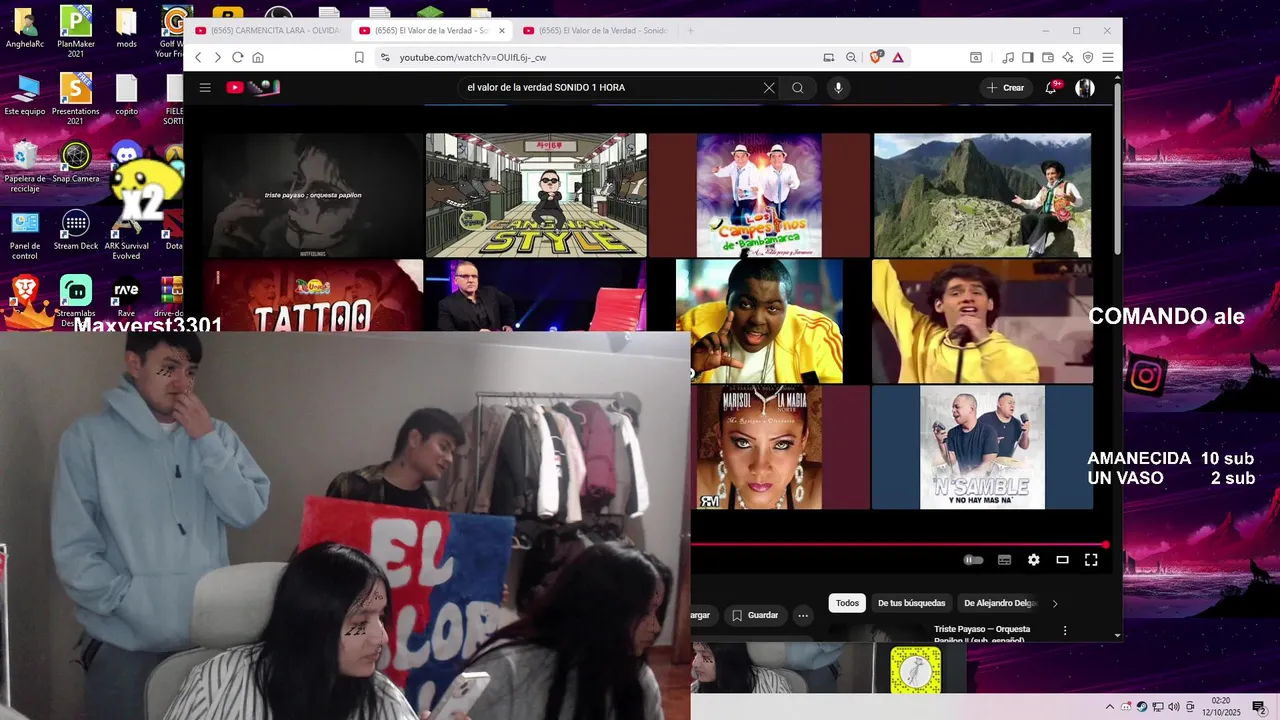Select the Panel de control desktop icon
The width and height of the screenshot is (1280, 720).
tap(25, 236)
